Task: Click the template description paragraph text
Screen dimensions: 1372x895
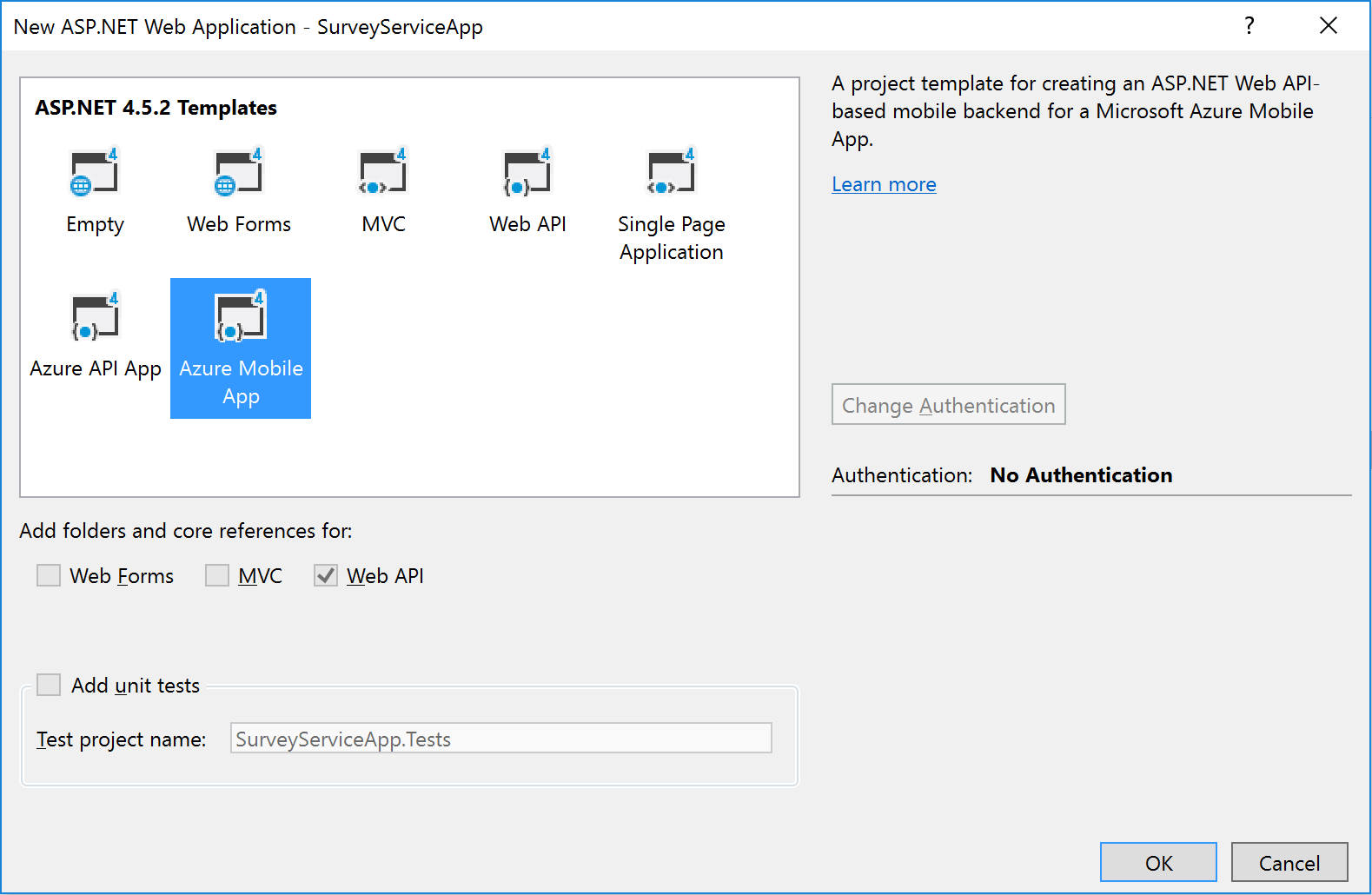Action: pos(1076,111)
